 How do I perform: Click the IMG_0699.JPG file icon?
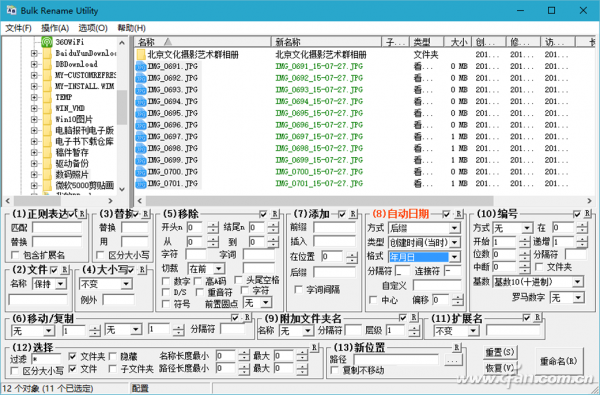(x=141, y=160)
